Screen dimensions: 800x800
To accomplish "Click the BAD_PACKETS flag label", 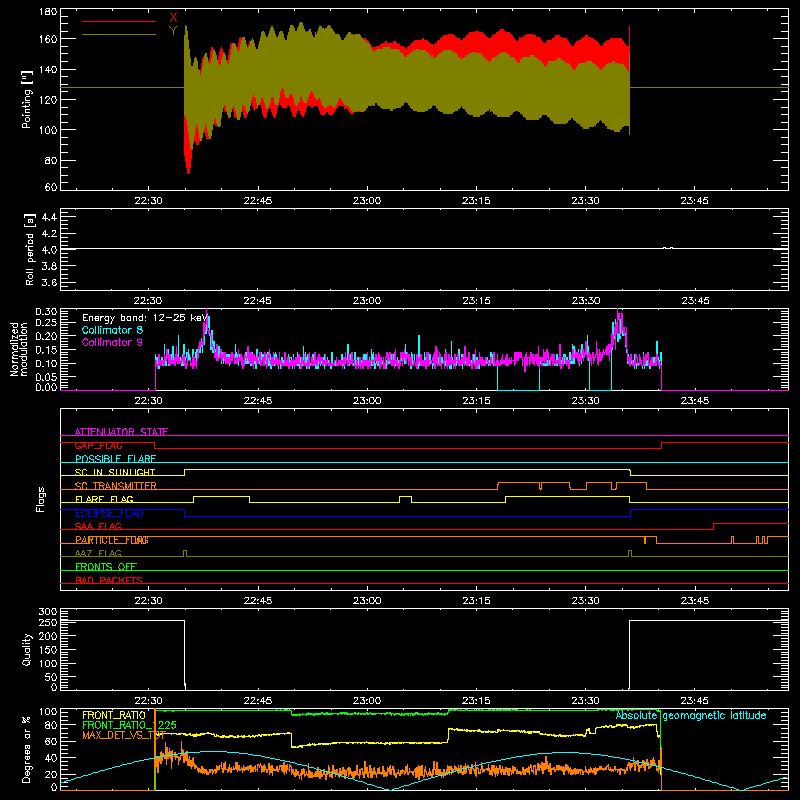I will 109,580.
